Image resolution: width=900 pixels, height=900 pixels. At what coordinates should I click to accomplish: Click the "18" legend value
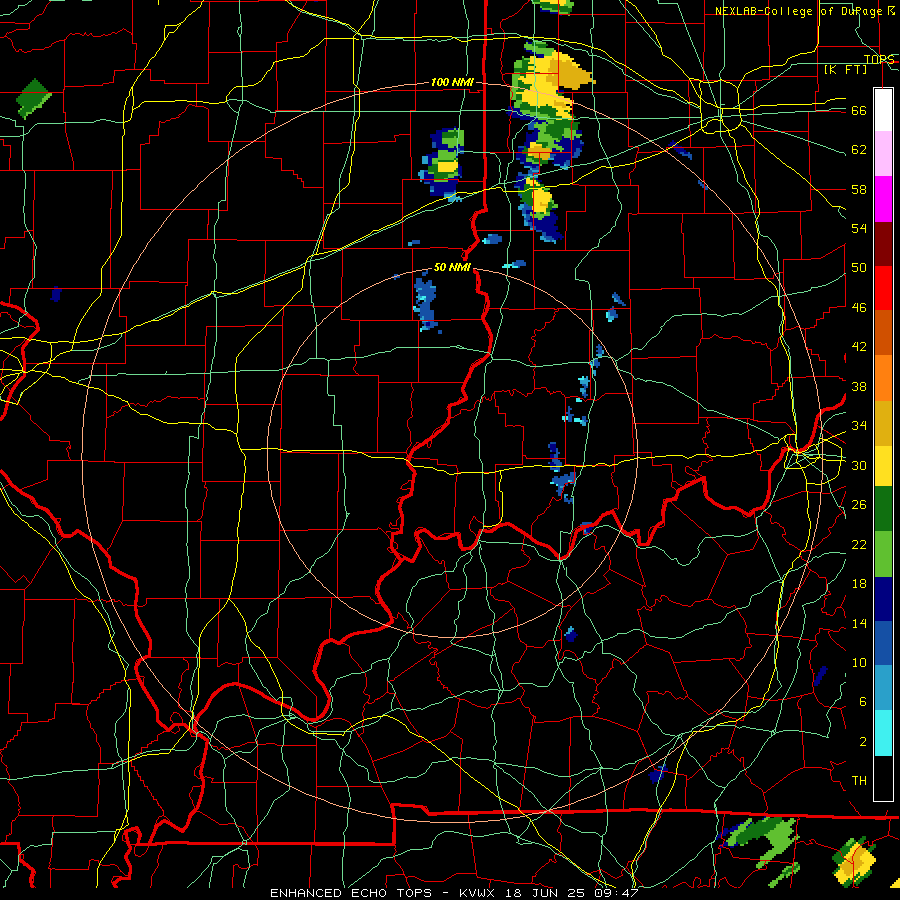859,584
